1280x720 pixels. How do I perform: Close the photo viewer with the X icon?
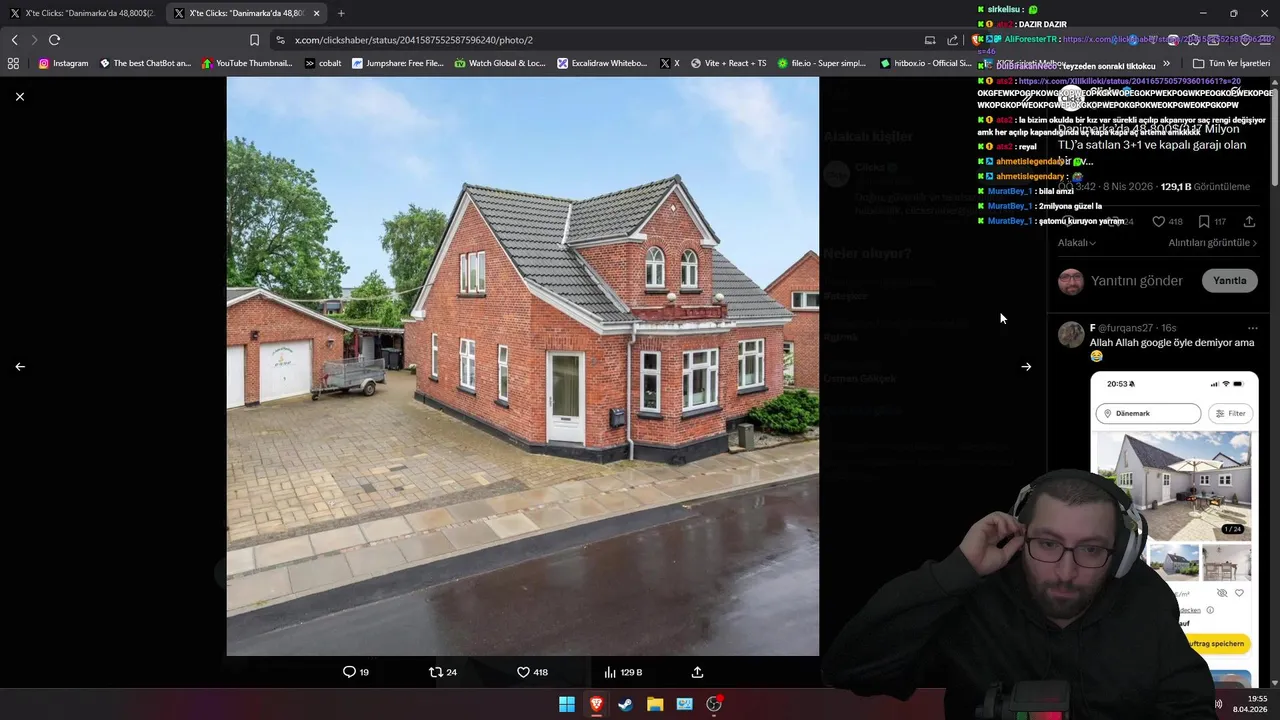coord(20,96)
